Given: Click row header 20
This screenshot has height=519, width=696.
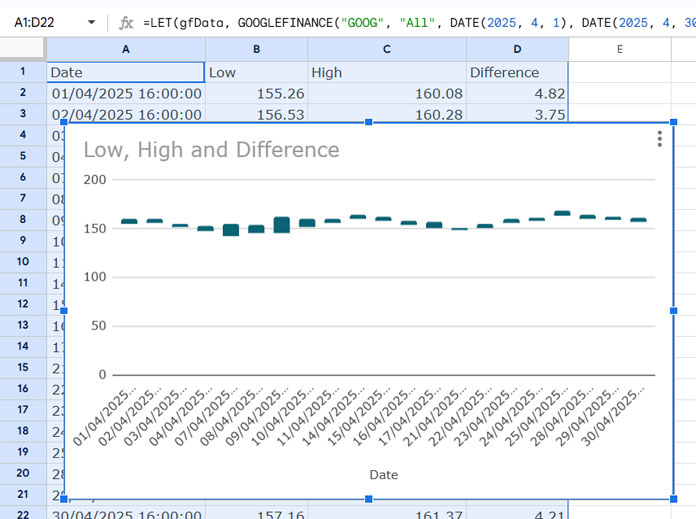Looking at the screenshot, I should 23,473.
